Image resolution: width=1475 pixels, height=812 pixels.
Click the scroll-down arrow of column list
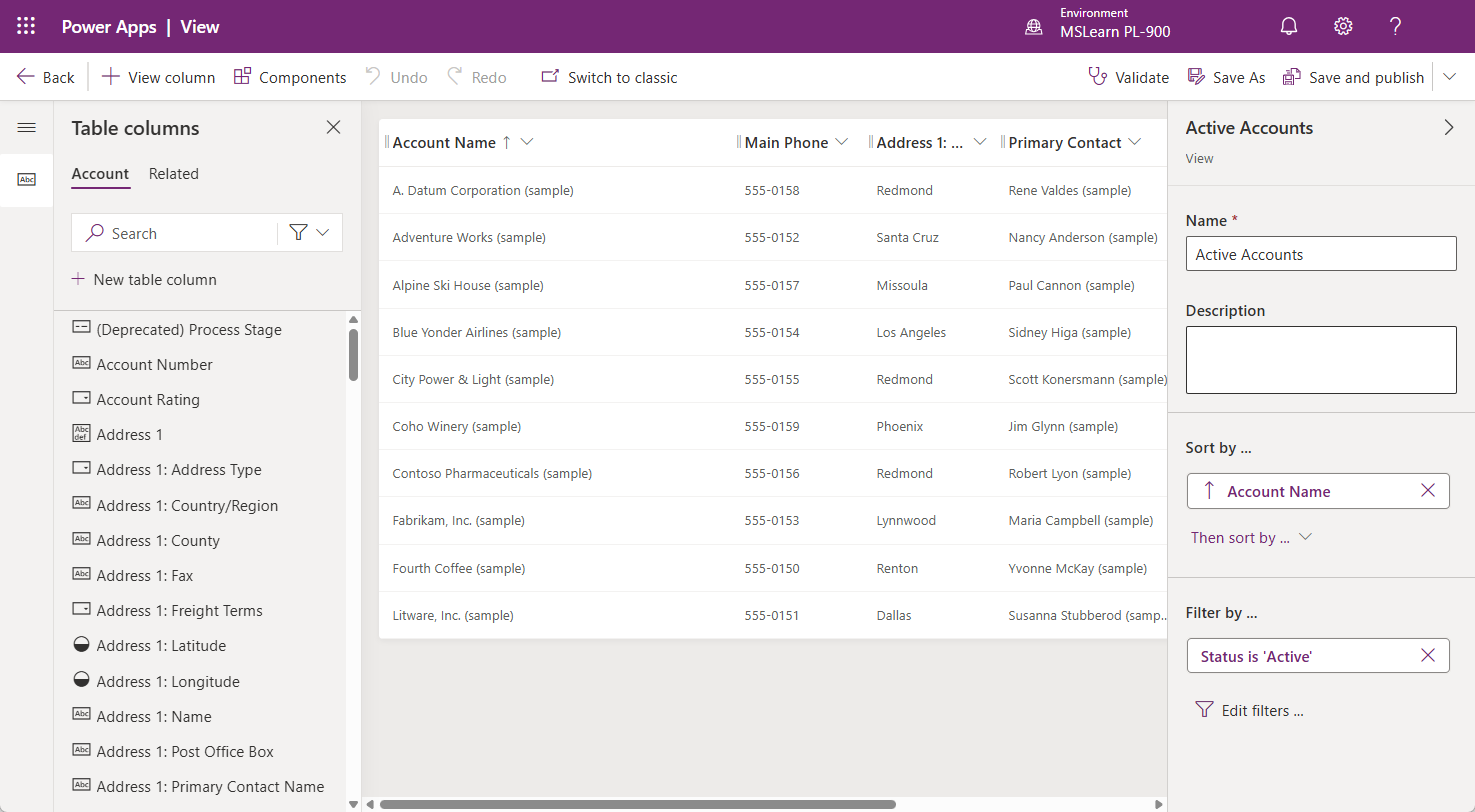(x=353, y=804)
